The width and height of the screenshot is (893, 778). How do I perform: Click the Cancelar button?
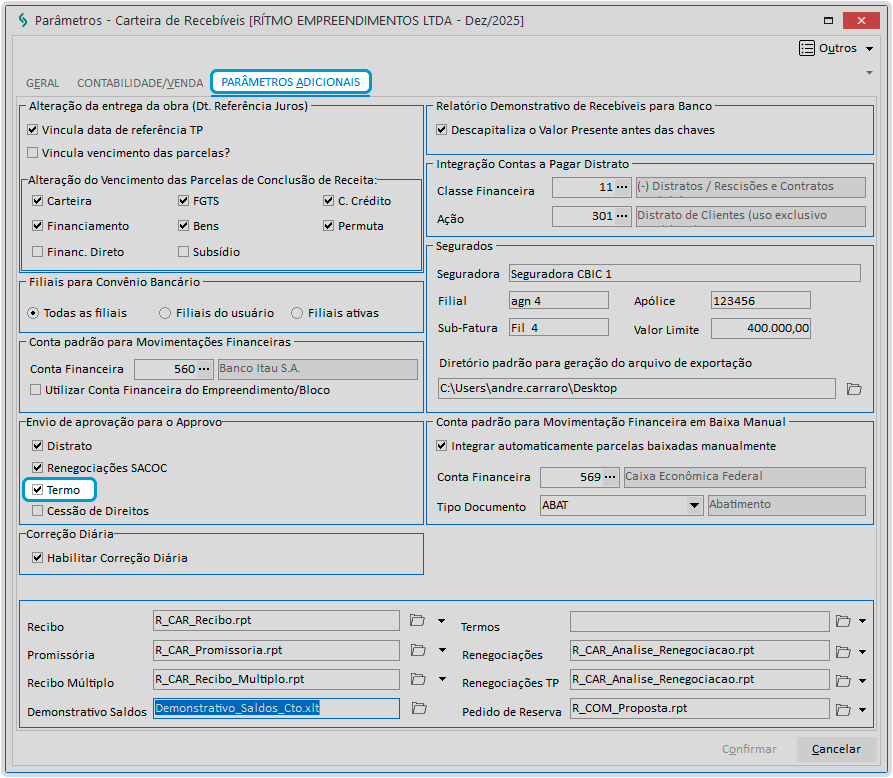(x=836, y=749)
